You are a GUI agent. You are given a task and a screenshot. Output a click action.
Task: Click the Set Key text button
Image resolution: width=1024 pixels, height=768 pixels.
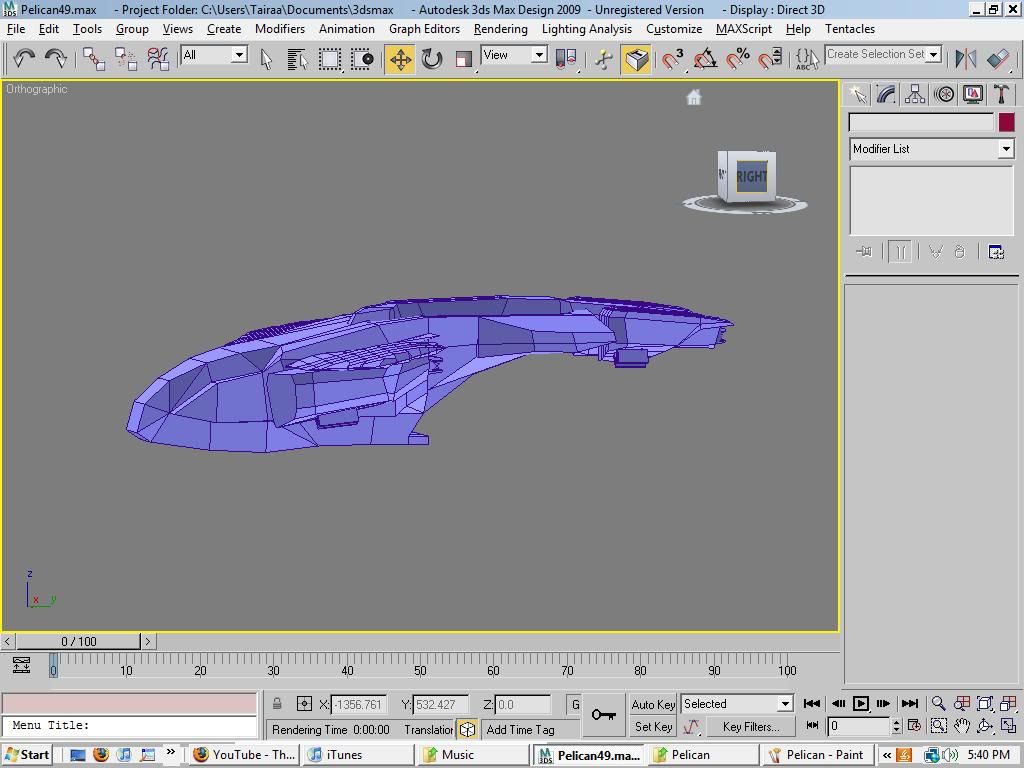[x=653, y=726]
